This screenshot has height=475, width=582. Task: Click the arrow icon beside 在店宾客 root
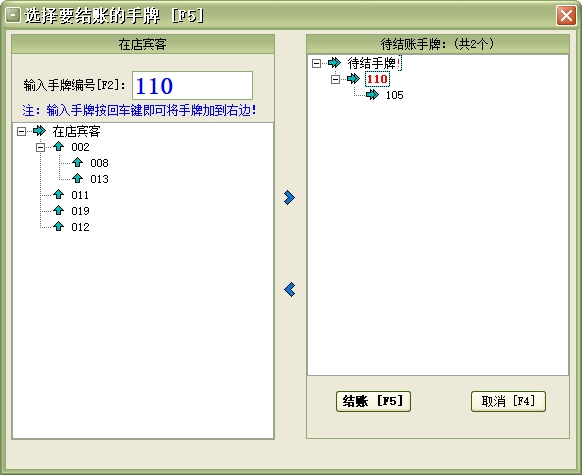click(39, 131)
